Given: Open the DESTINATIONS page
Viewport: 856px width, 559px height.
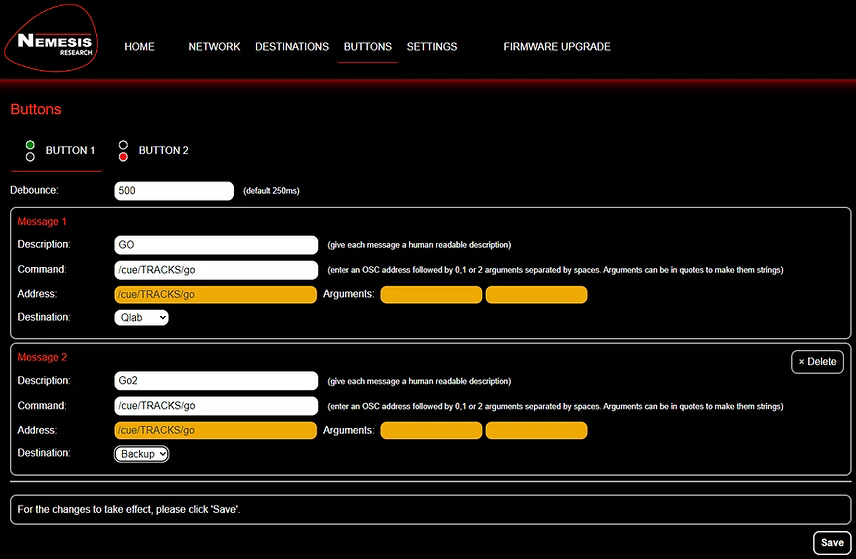Looking at the screenshot, I should click(x=291, y=47).
